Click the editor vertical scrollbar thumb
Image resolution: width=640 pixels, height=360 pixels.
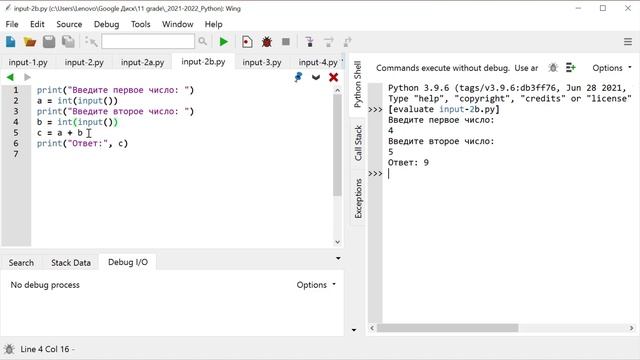click(337, 145)
